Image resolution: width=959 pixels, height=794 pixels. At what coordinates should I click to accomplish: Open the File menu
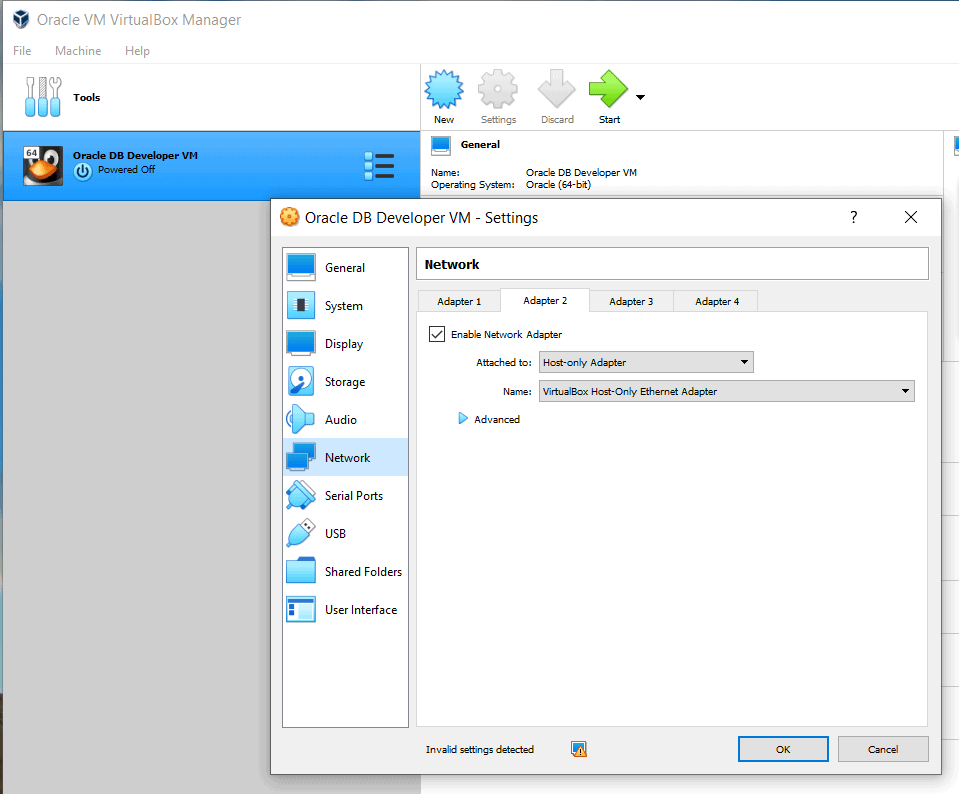[x=22, y=51]
